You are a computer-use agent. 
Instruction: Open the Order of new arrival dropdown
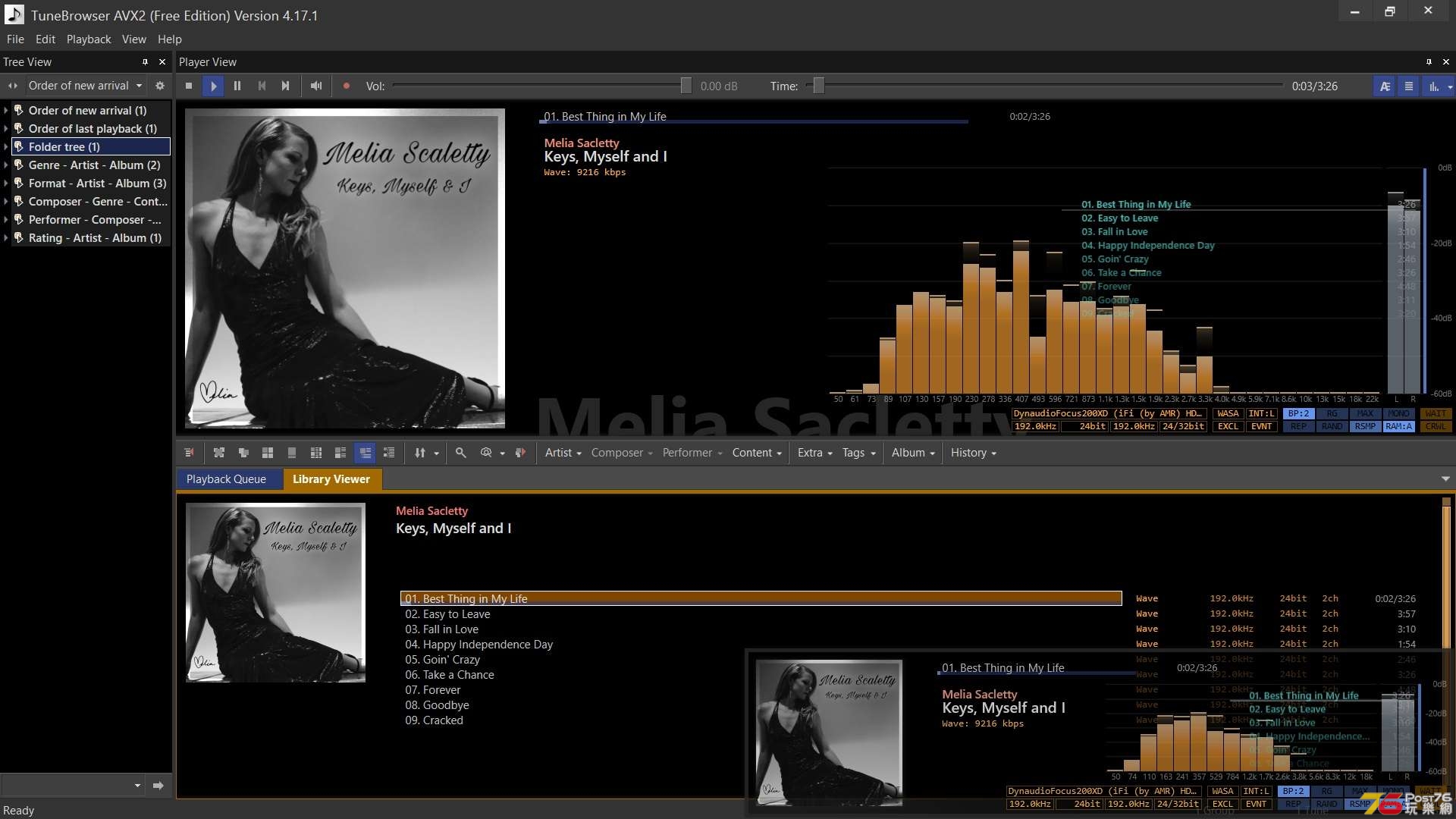click(x=85, y=86)
